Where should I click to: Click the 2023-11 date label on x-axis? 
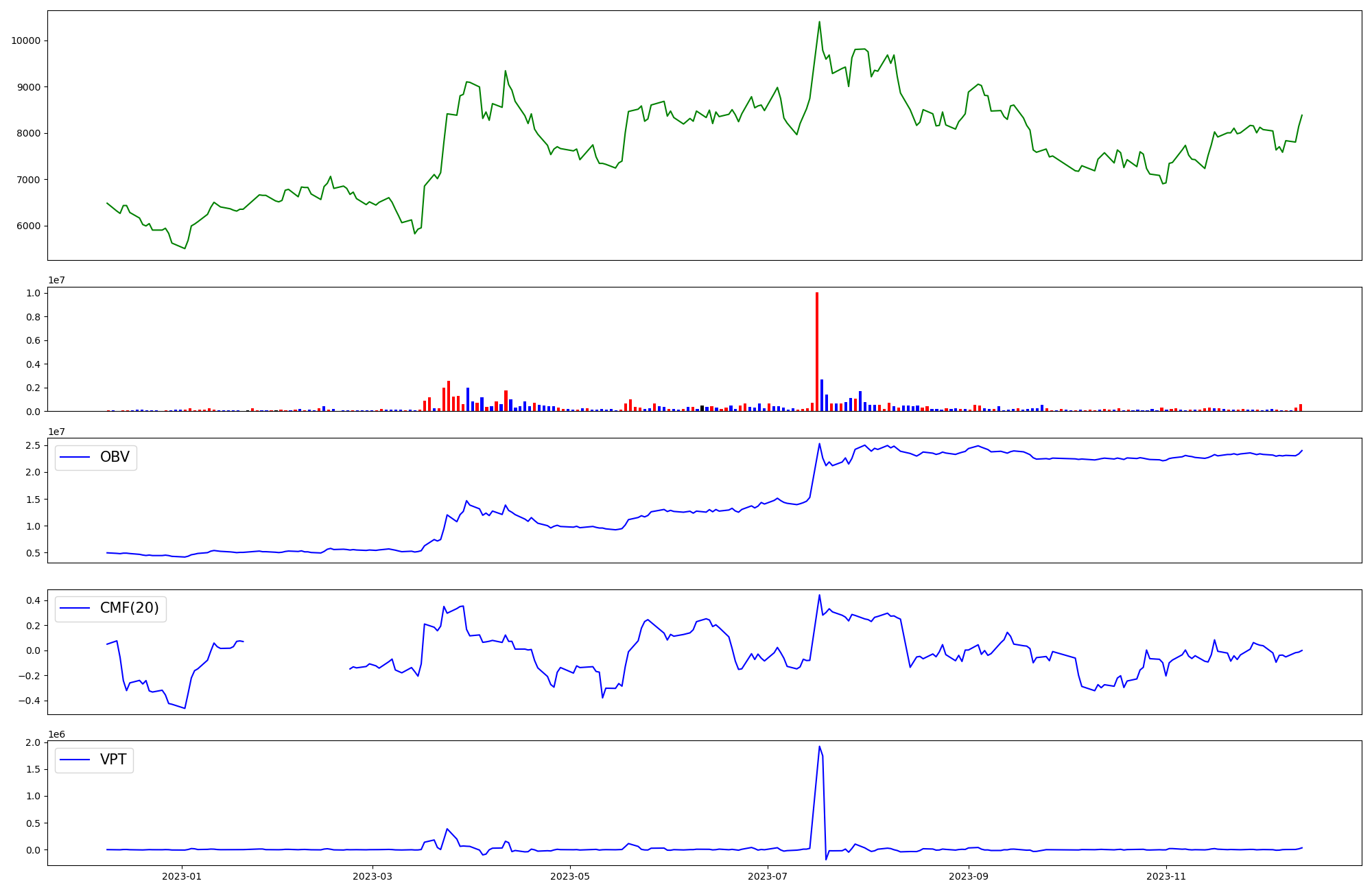tap(1166, 876)
